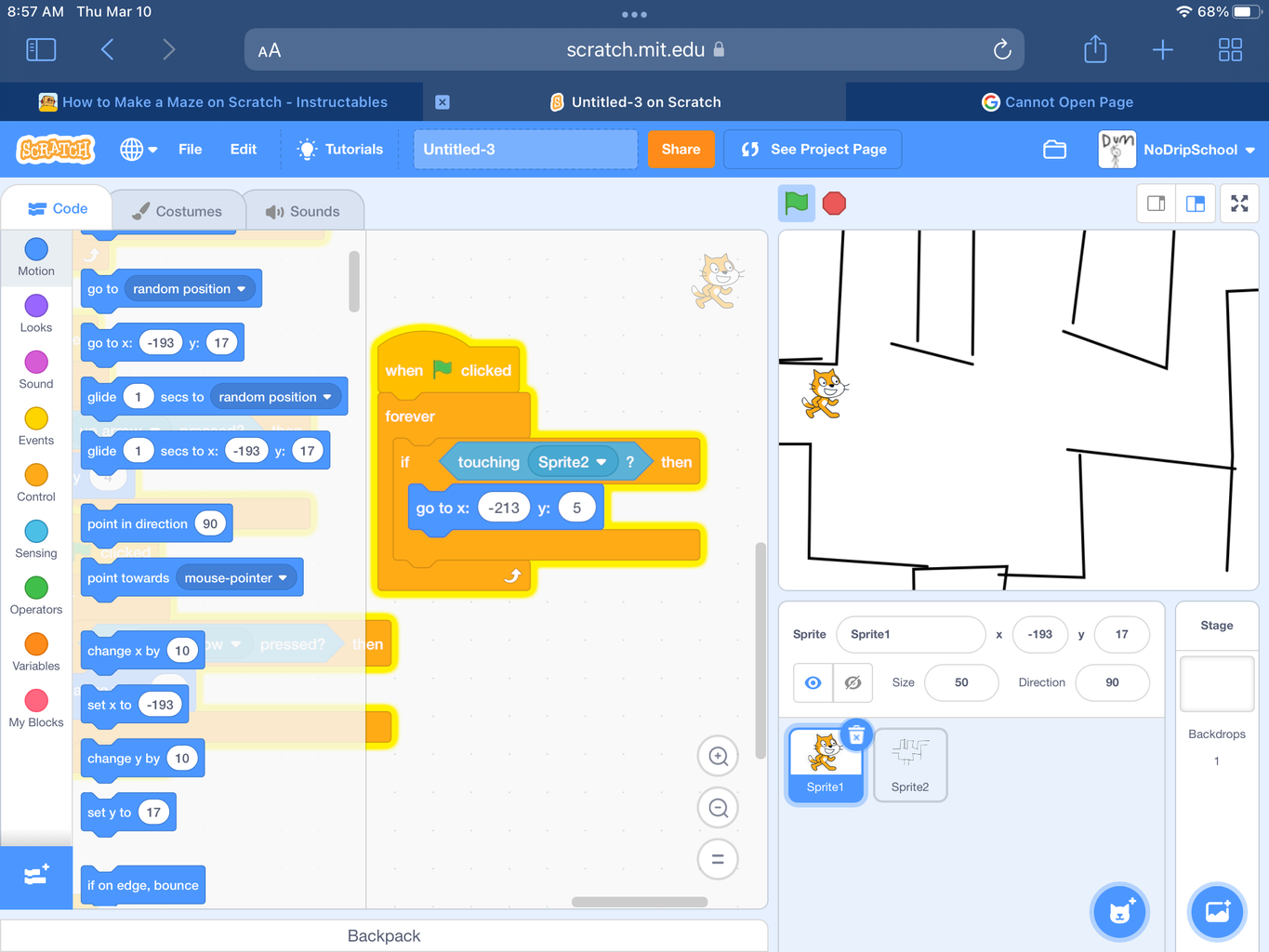Delete Sprite1 with the trash icon

856,735
